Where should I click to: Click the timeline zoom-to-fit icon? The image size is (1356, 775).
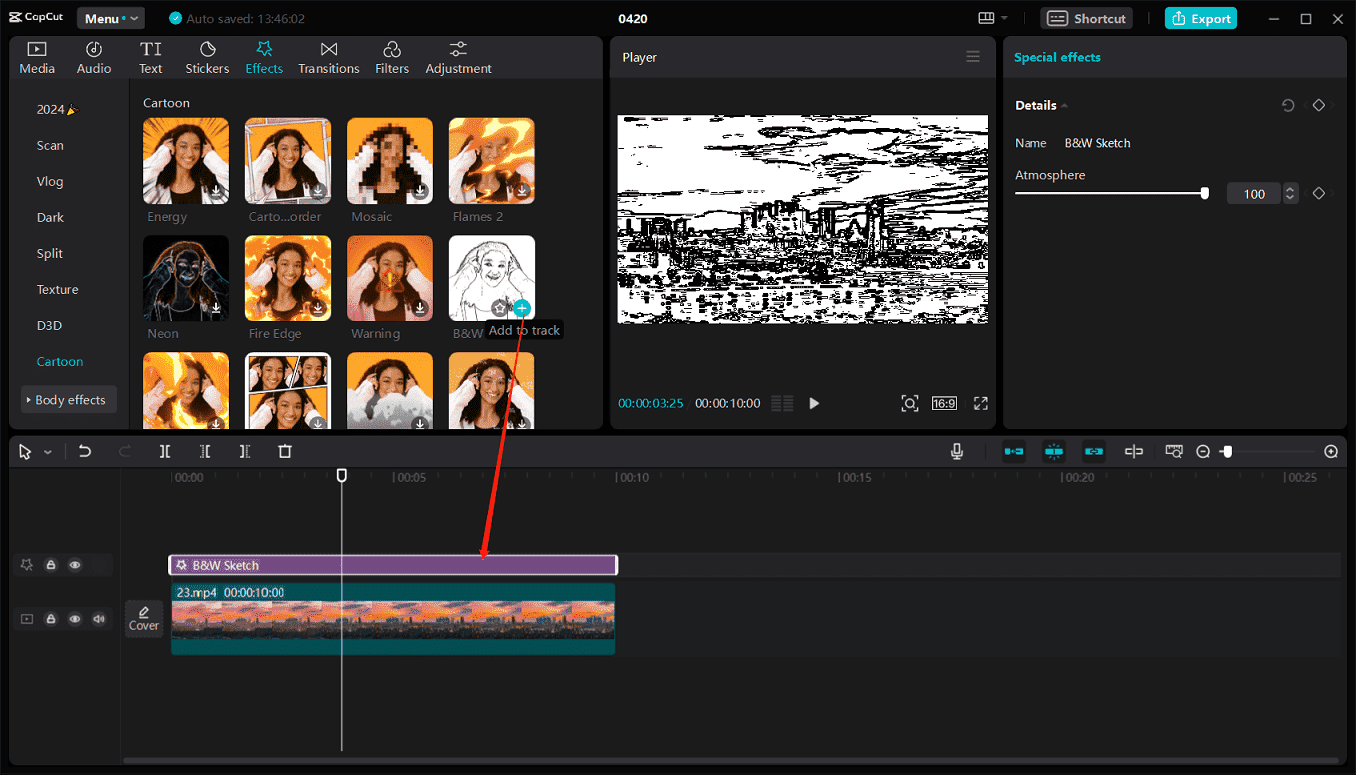pos(1174,452)
